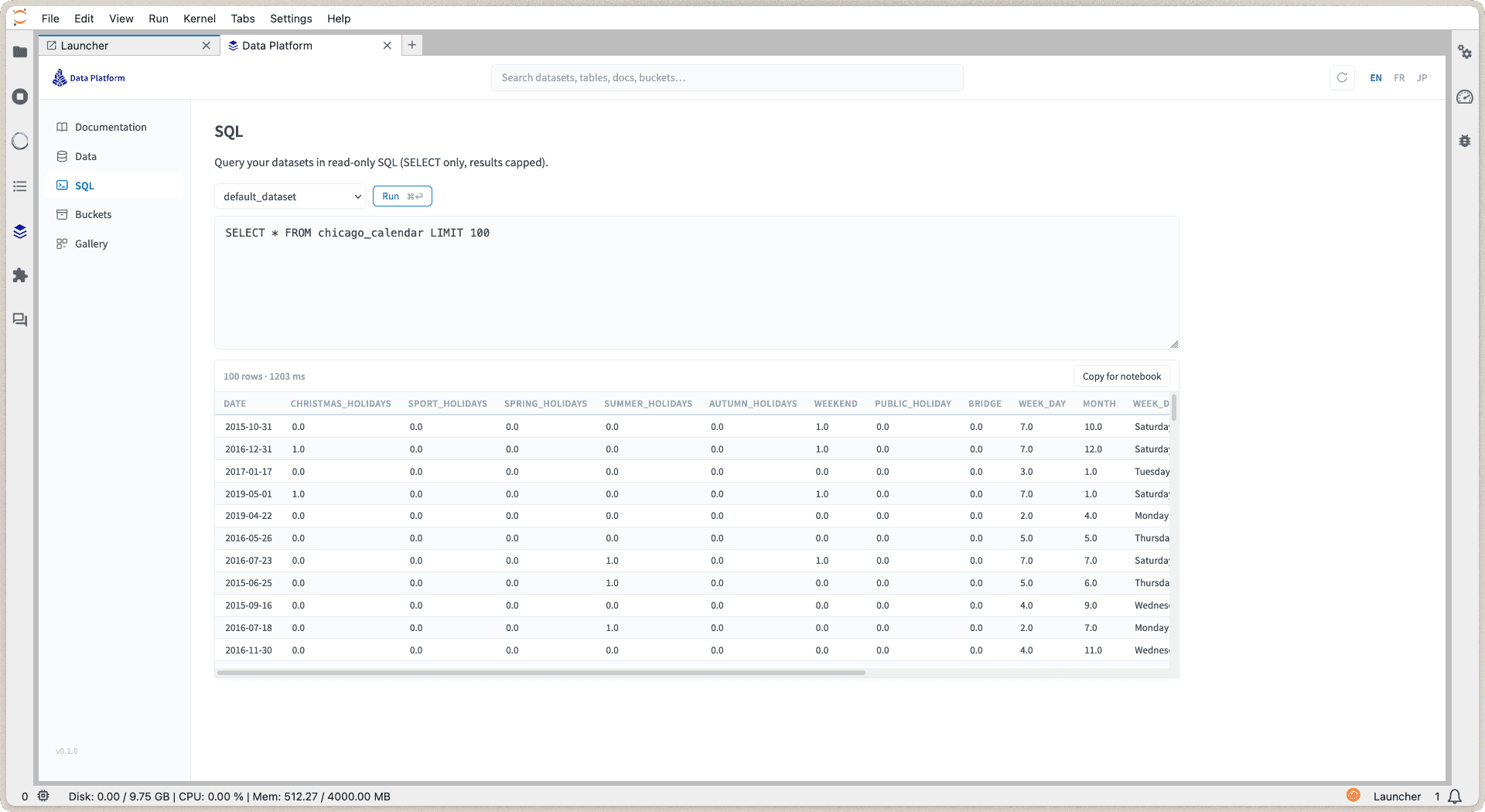Open the chat bubbles sidebar icon
Image resolution: width=1485 pixels, height=812 pixels.
coord(20,319)
